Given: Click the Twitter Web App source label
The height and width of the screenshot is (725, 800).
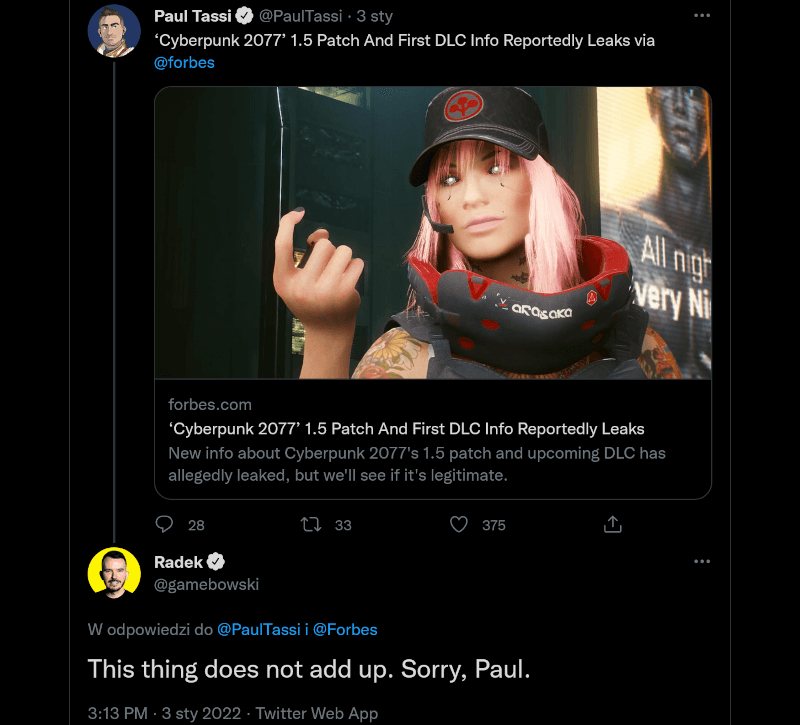Looking at the screenshot, I should coord(316,713).
